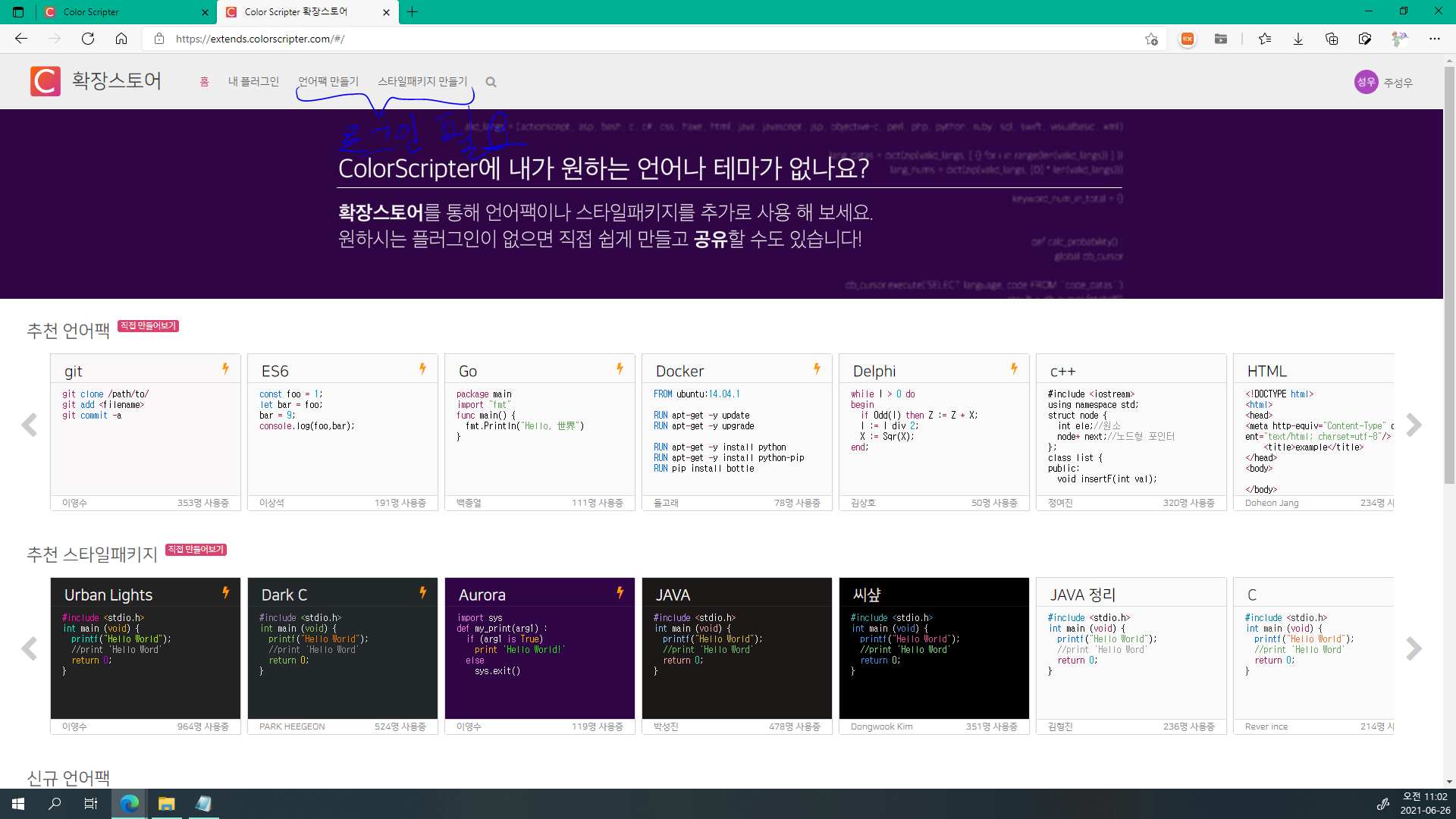
Task: Click the lightning bolt icon on git card
Action: (225, 369)
